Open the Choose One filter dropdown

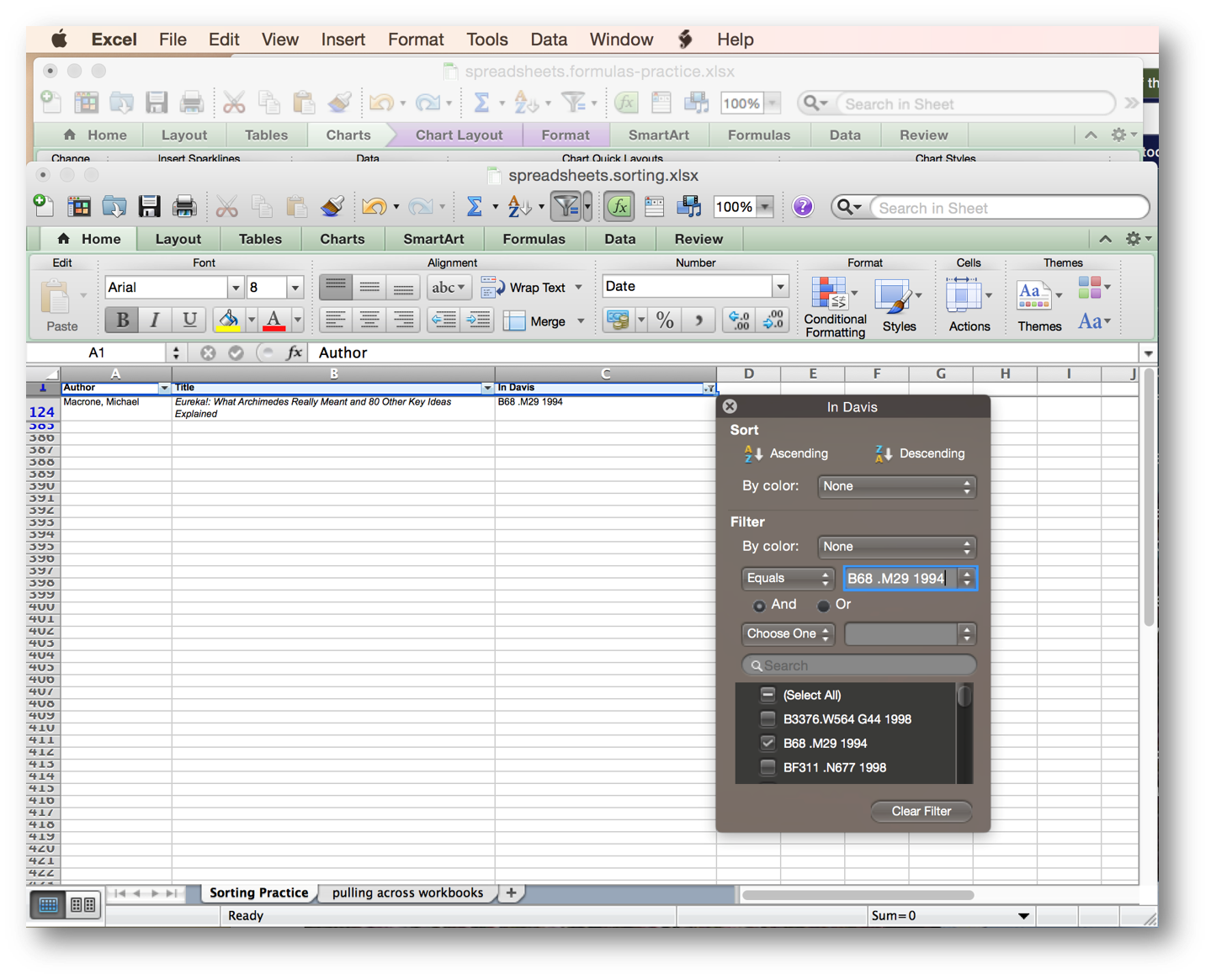click(787, 633)
